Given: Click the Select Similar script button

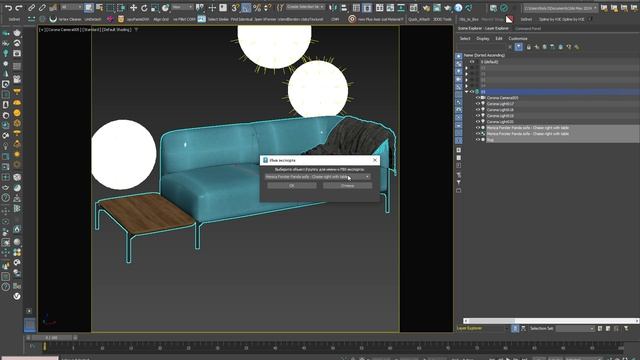Looking at the screenshot, I should click(218, 19).
